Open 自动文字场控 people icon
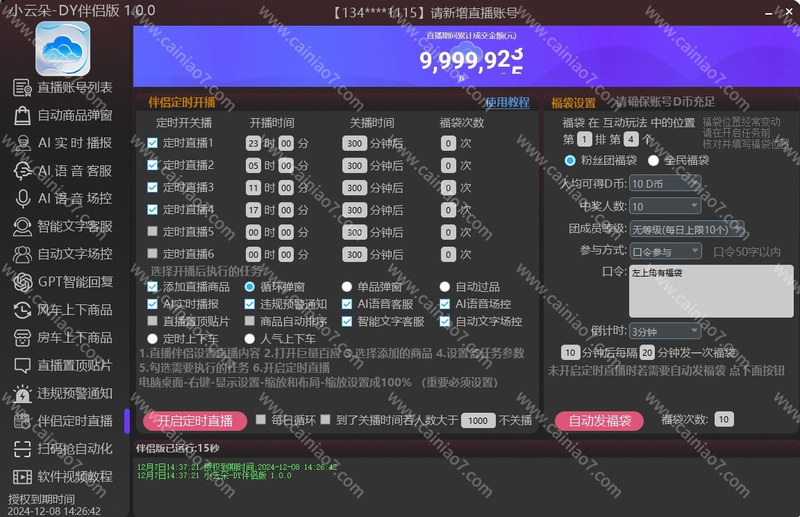 click(x=22, y=254)
